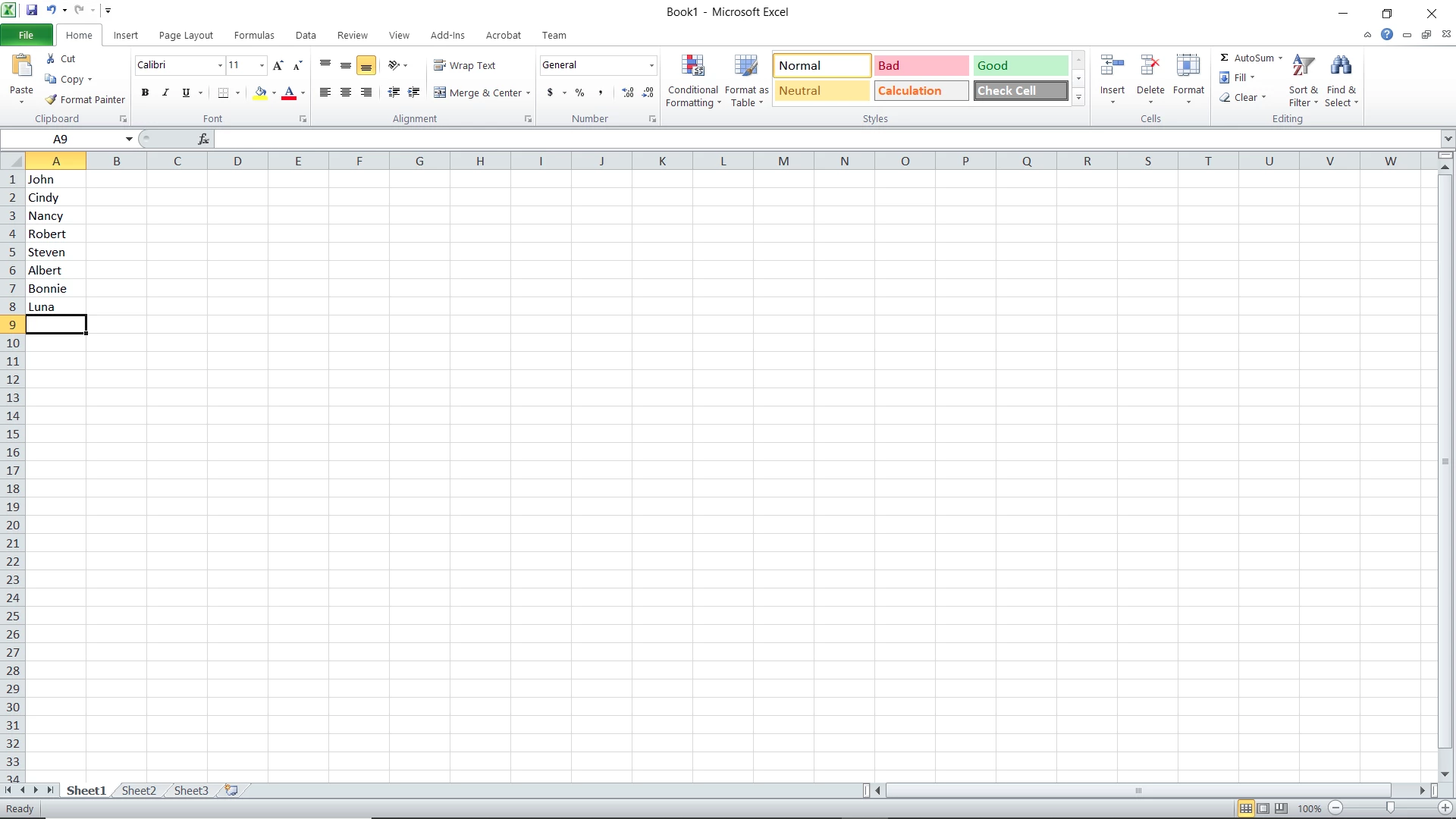Open the Formulas ribbon tab
This screenshot has height=819, width=1456.
coord(254,35)
